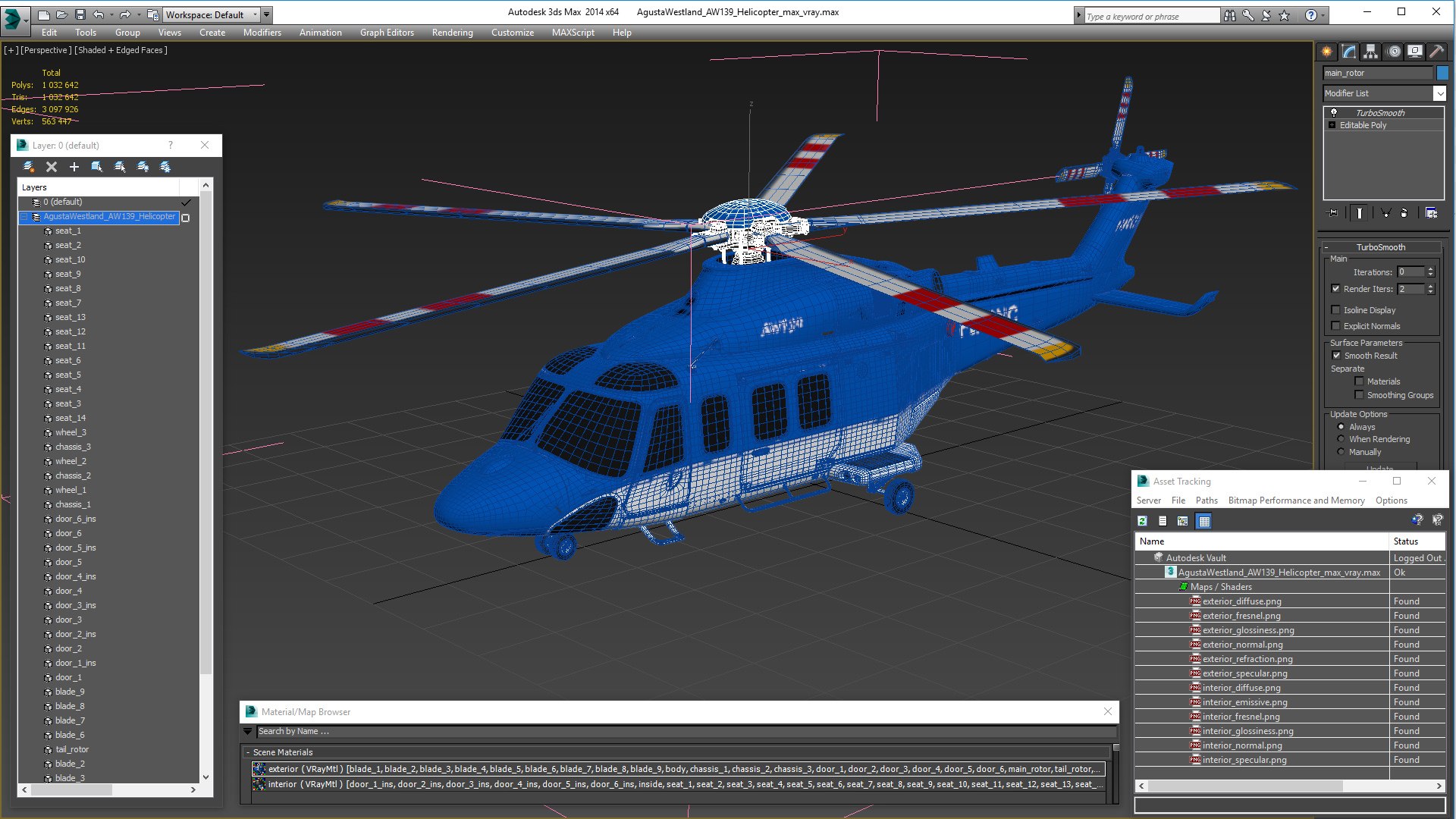Click Select Highlighted Objects icon in Layer dialog
This screenshot has width=1456, height=819.
[97, 167]
